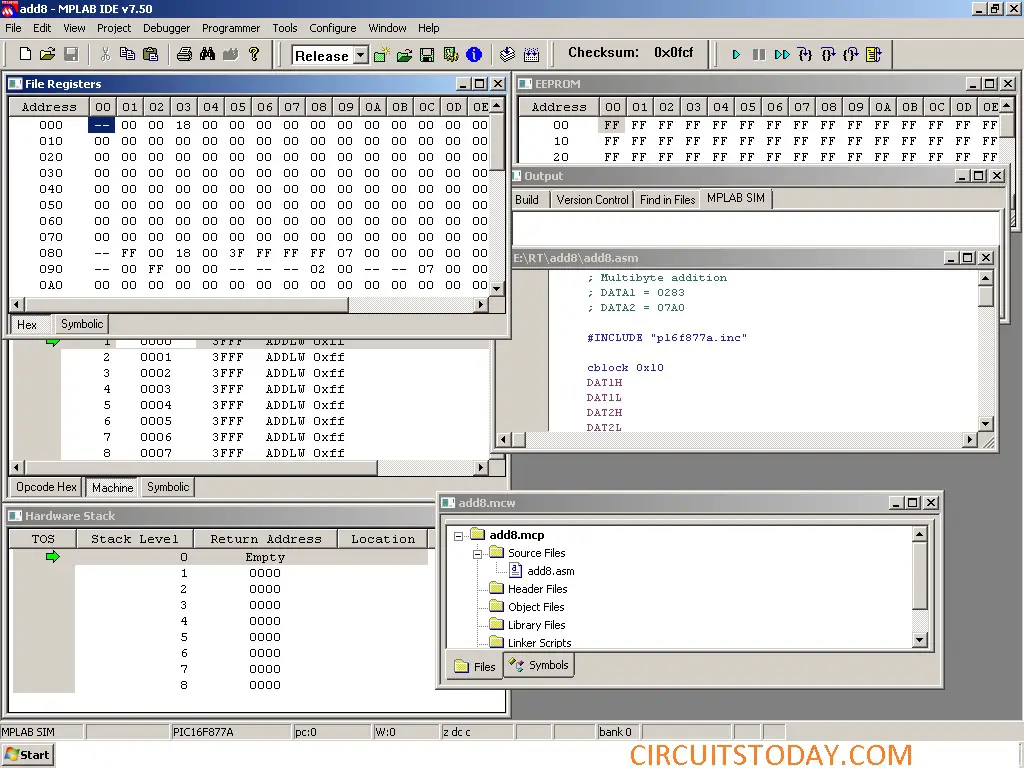
Task: Click the Step Over debugger icon
Action: [x=828, y=55]
